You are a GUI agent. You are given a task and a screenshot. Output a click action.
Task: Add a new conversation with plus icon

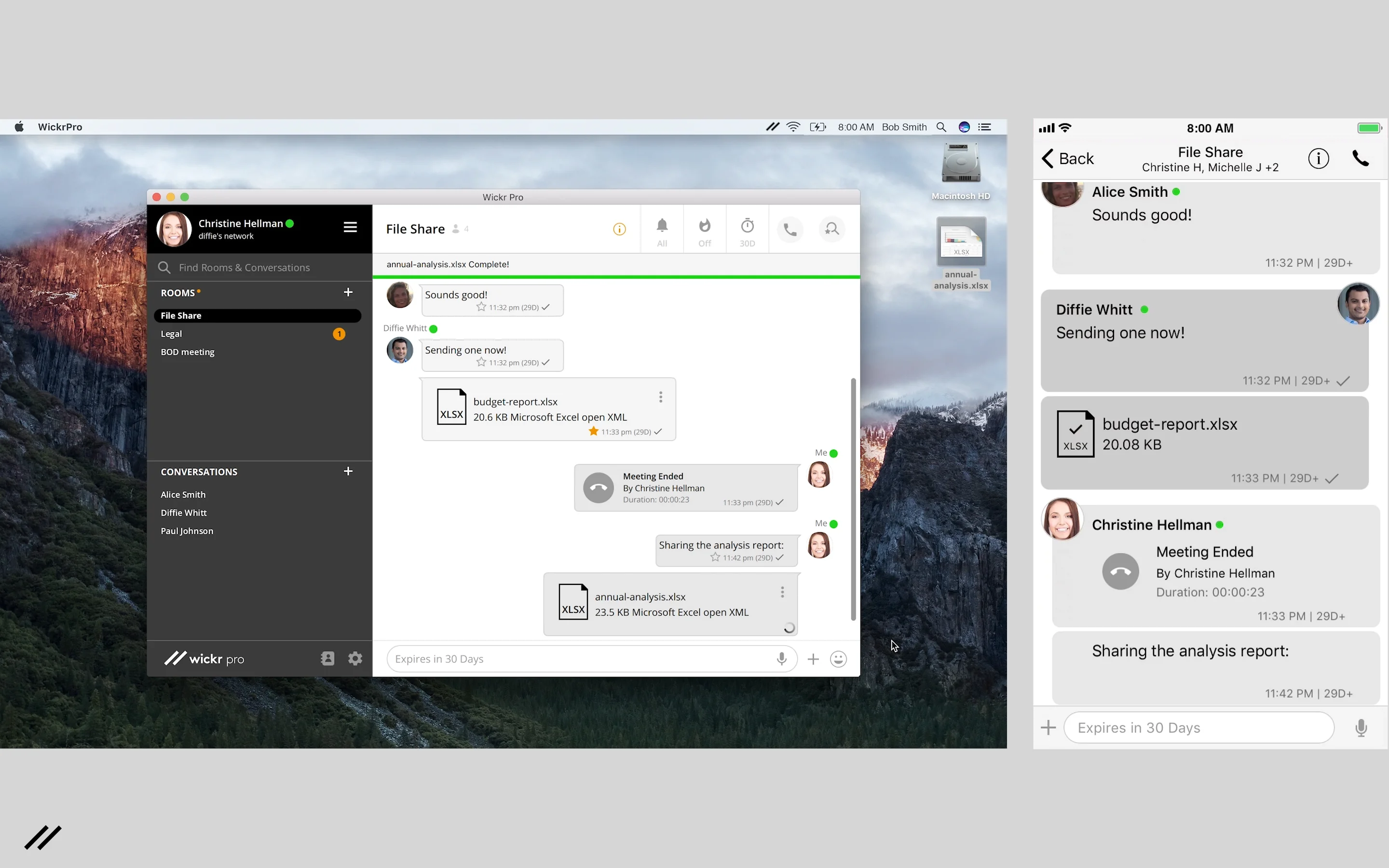(348, 471)
